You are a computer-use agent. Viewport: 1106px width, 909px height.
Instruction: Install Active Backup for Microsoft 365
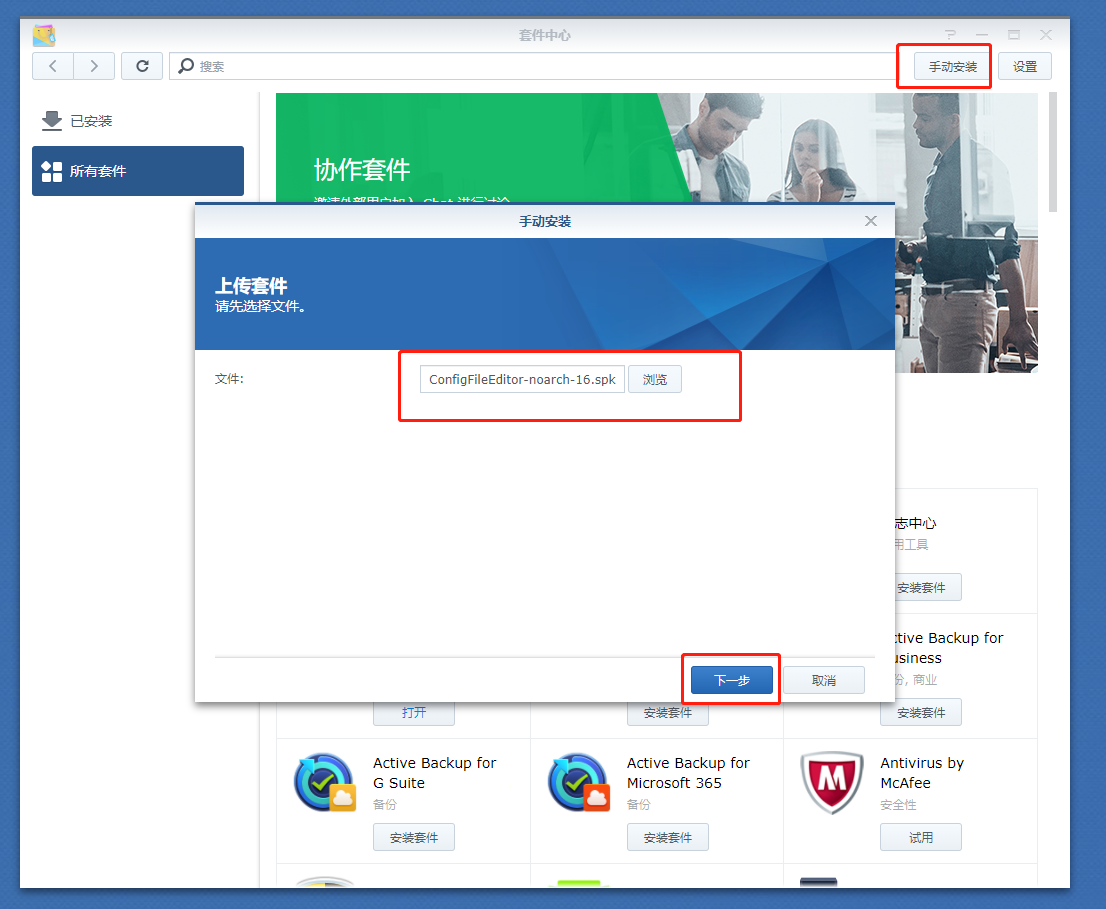pos(668,838)
